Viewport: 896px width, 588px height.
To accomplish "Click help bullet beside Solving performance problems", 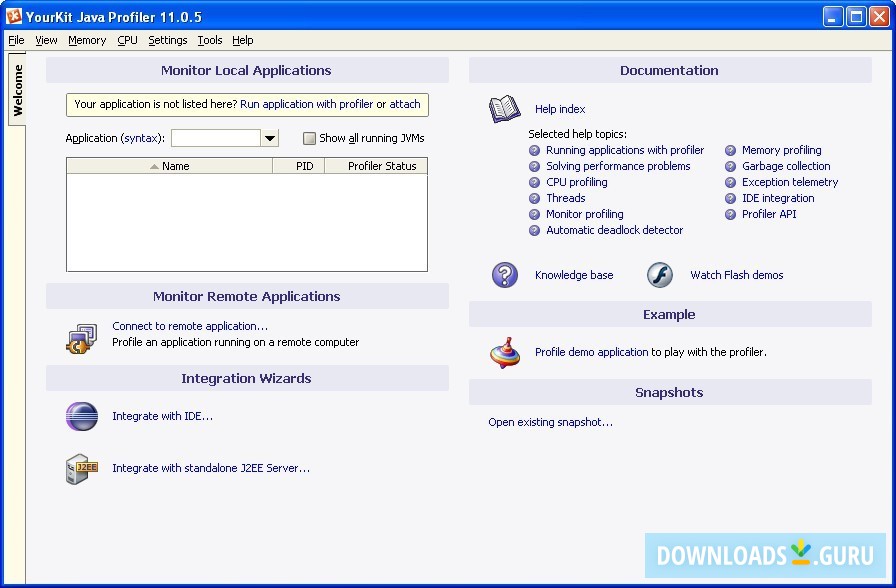I will coord(534,166).
